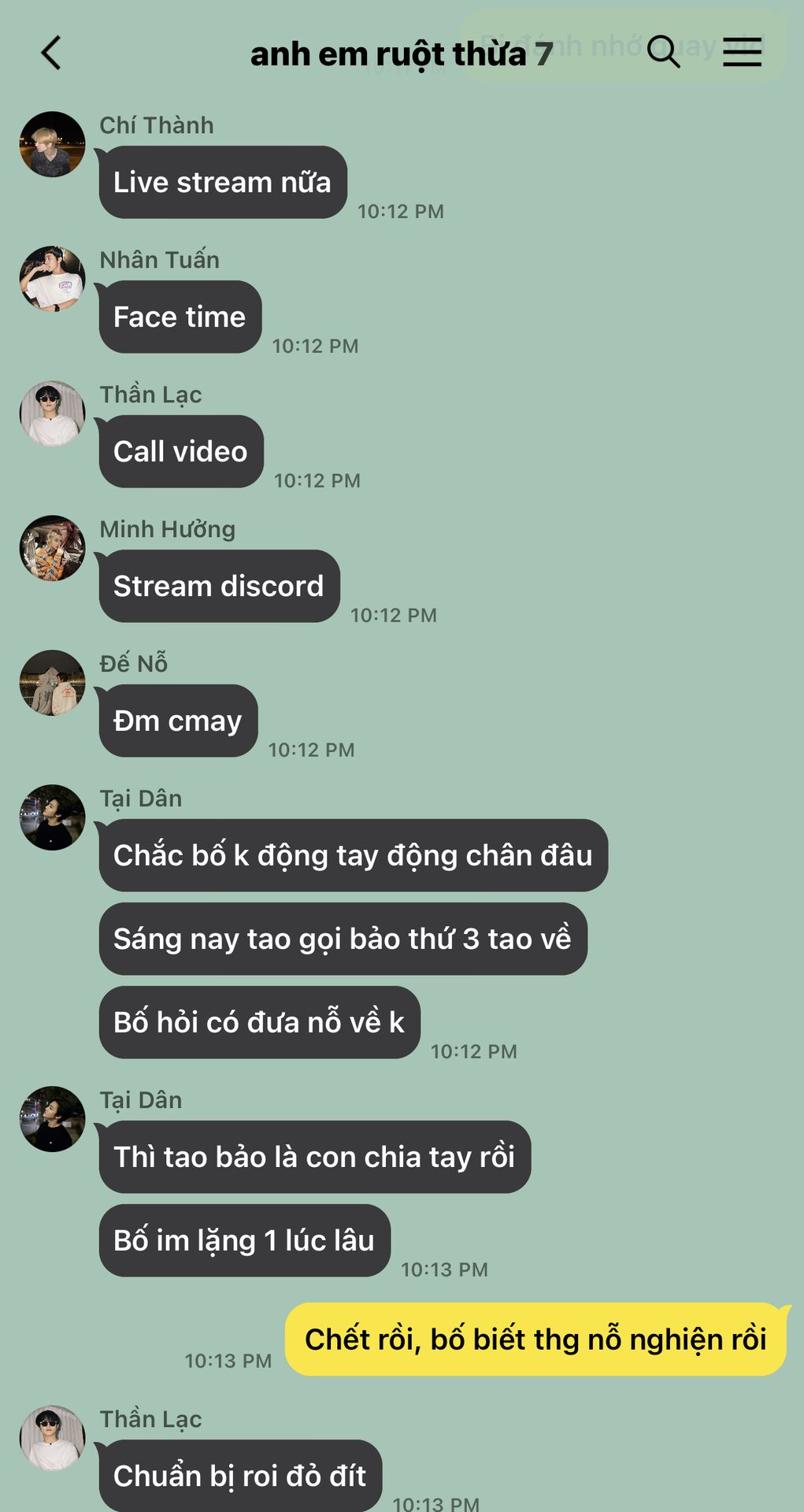
Task: Tap Nhân Tuấn's profile avatar
Action: (x=52, y=279)
